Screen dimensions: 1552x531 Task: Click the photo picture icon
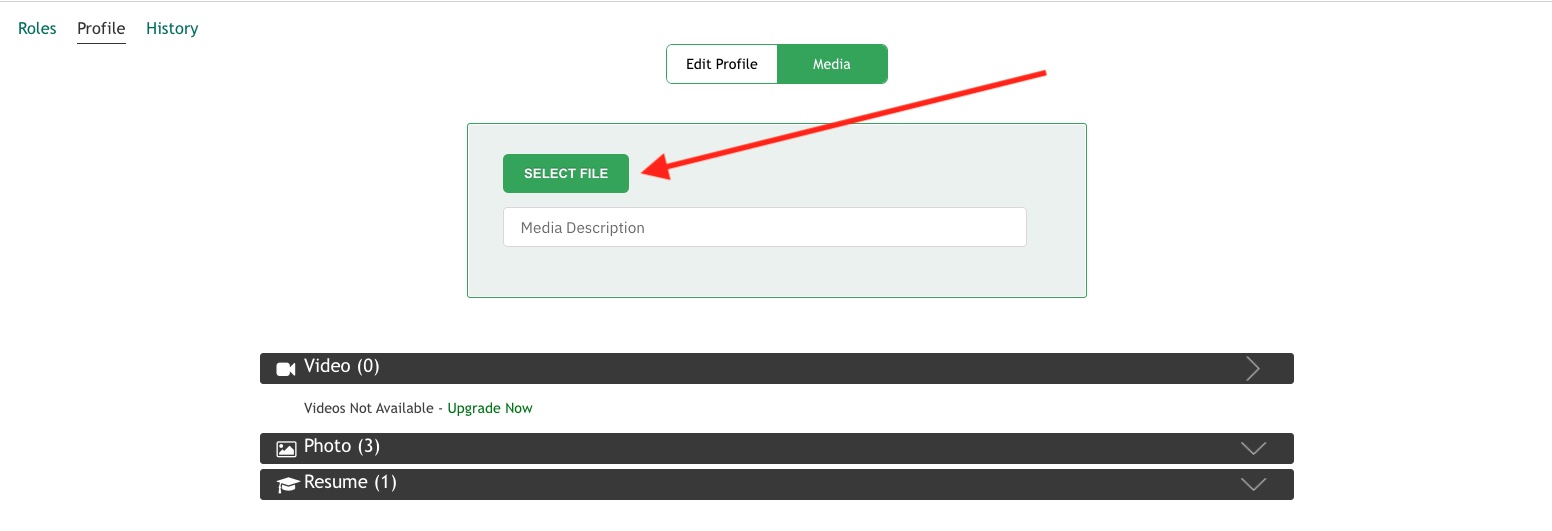pos(286,449)
